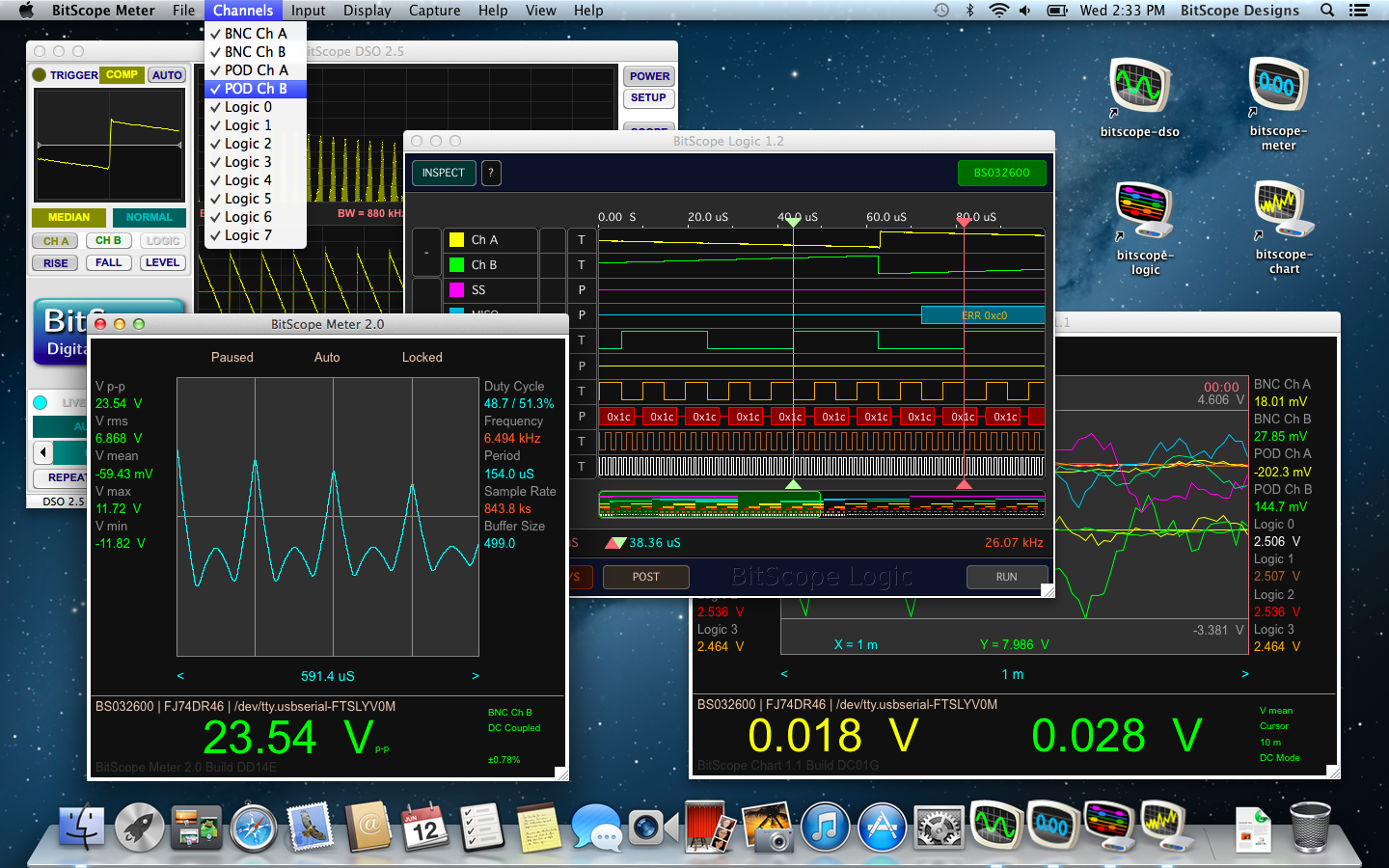Click the SETUP button in DSO window
This screenshot has width=1389, height=868.
point(649,97)
